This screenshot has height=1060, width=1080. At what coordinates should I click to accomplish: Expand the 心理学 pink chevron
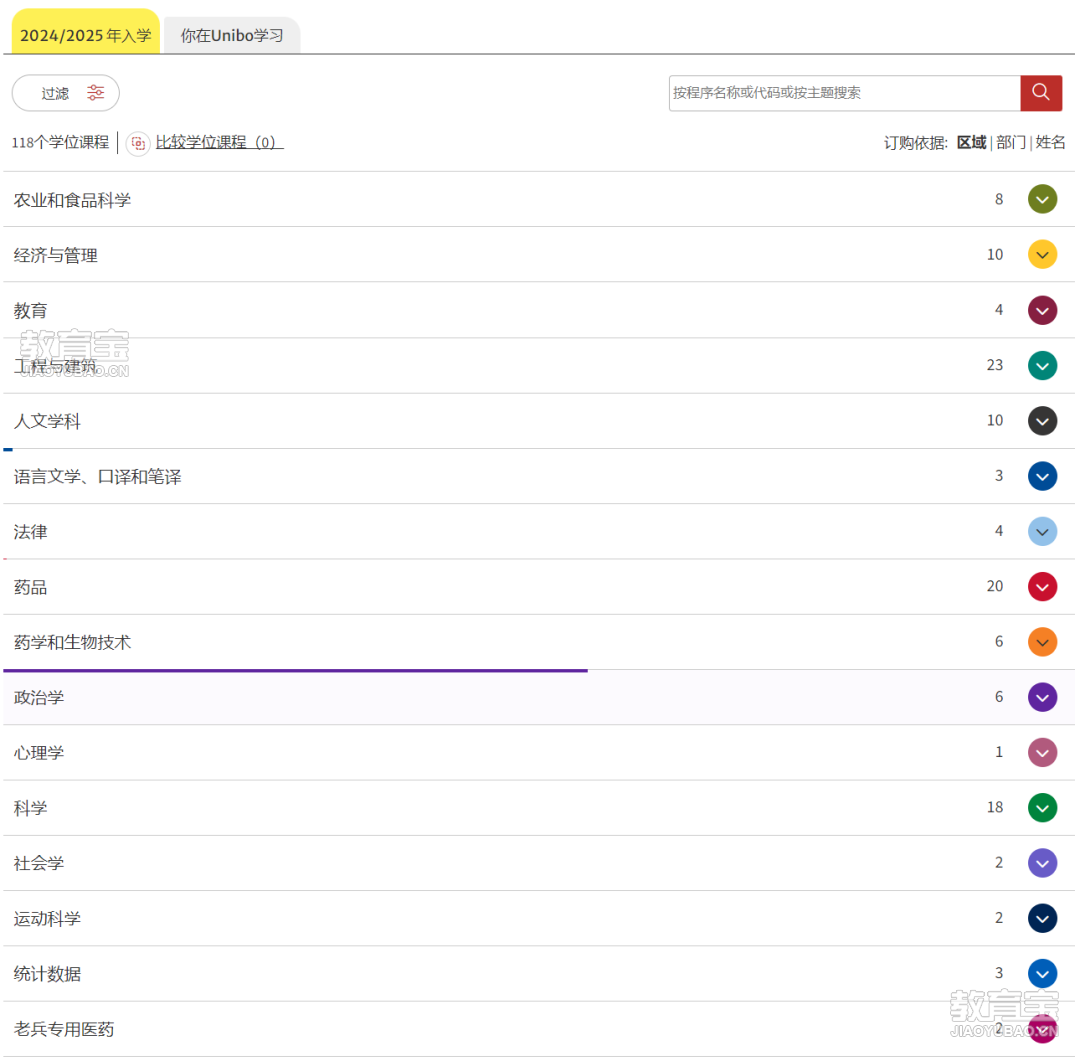1042,753
